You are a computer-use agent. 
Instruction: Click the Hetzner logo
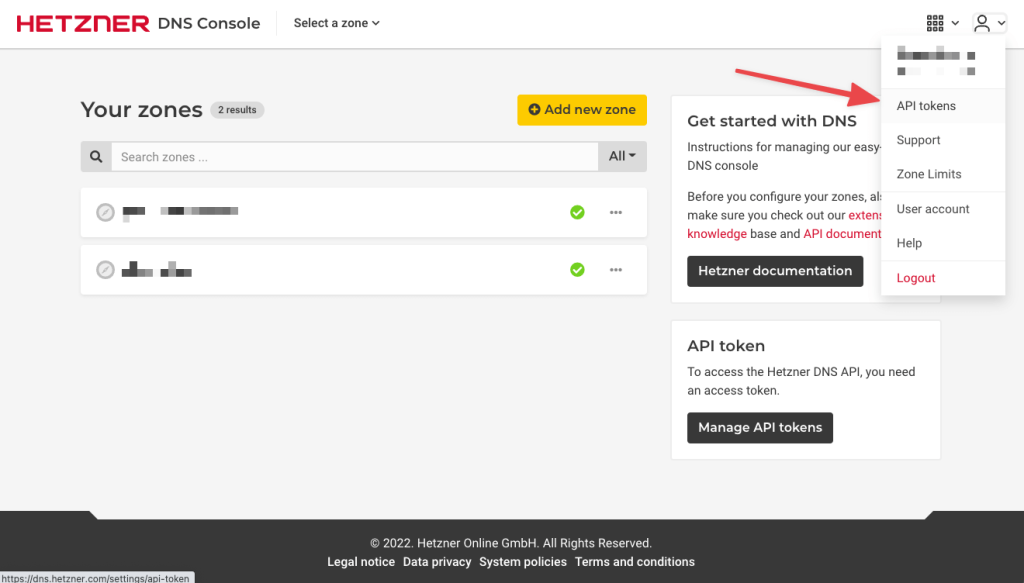point(83,24)
